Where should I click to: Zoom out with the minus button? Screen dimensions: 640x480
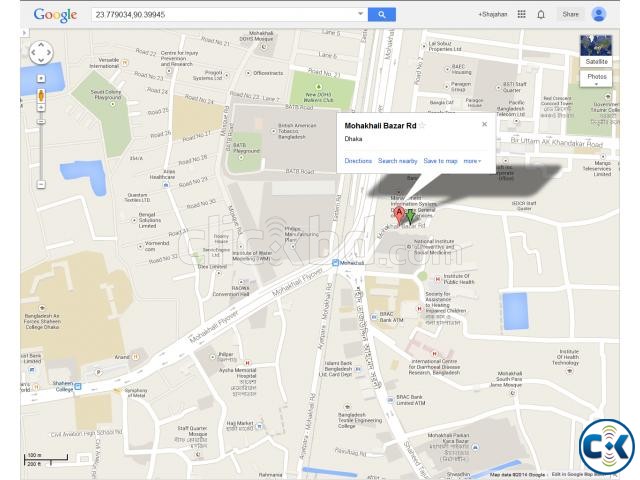coord(41,184)
